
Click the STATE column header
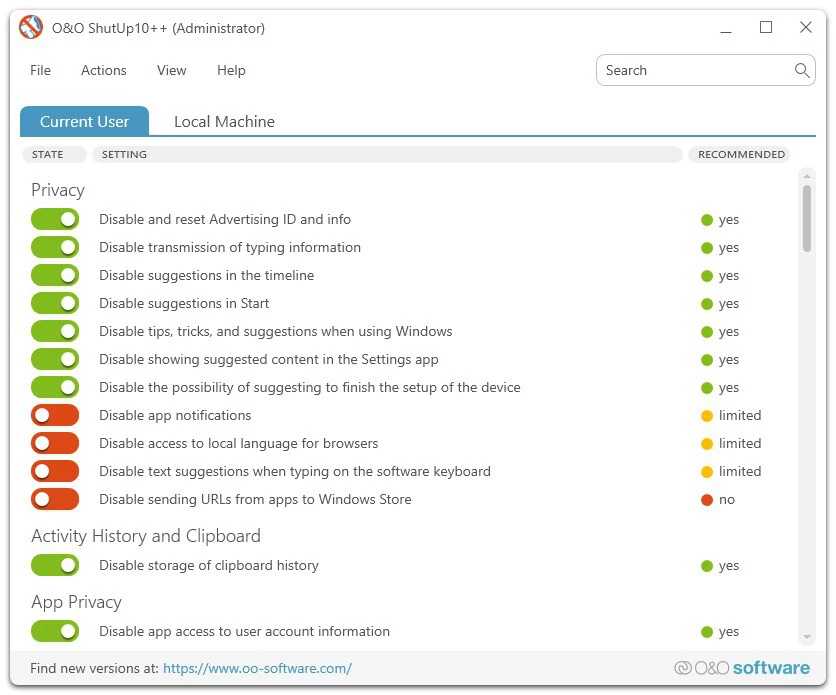pos(53,155)
